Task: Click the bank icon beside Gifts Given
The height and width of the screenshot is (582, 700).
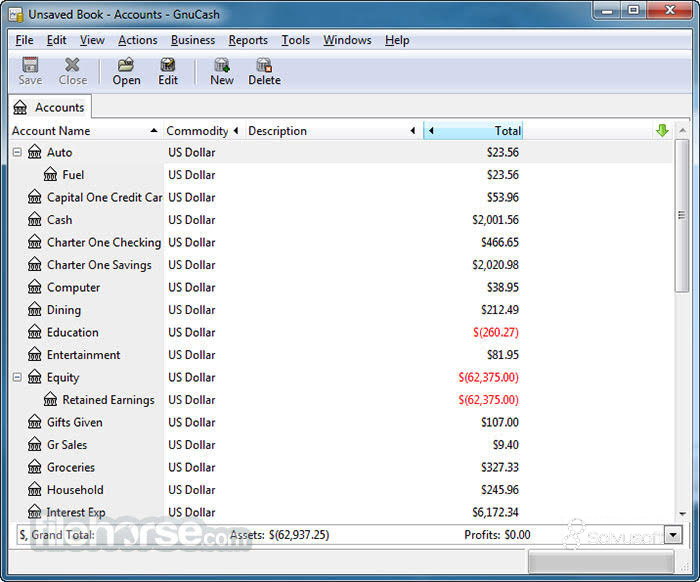Action: click(34, 421)
